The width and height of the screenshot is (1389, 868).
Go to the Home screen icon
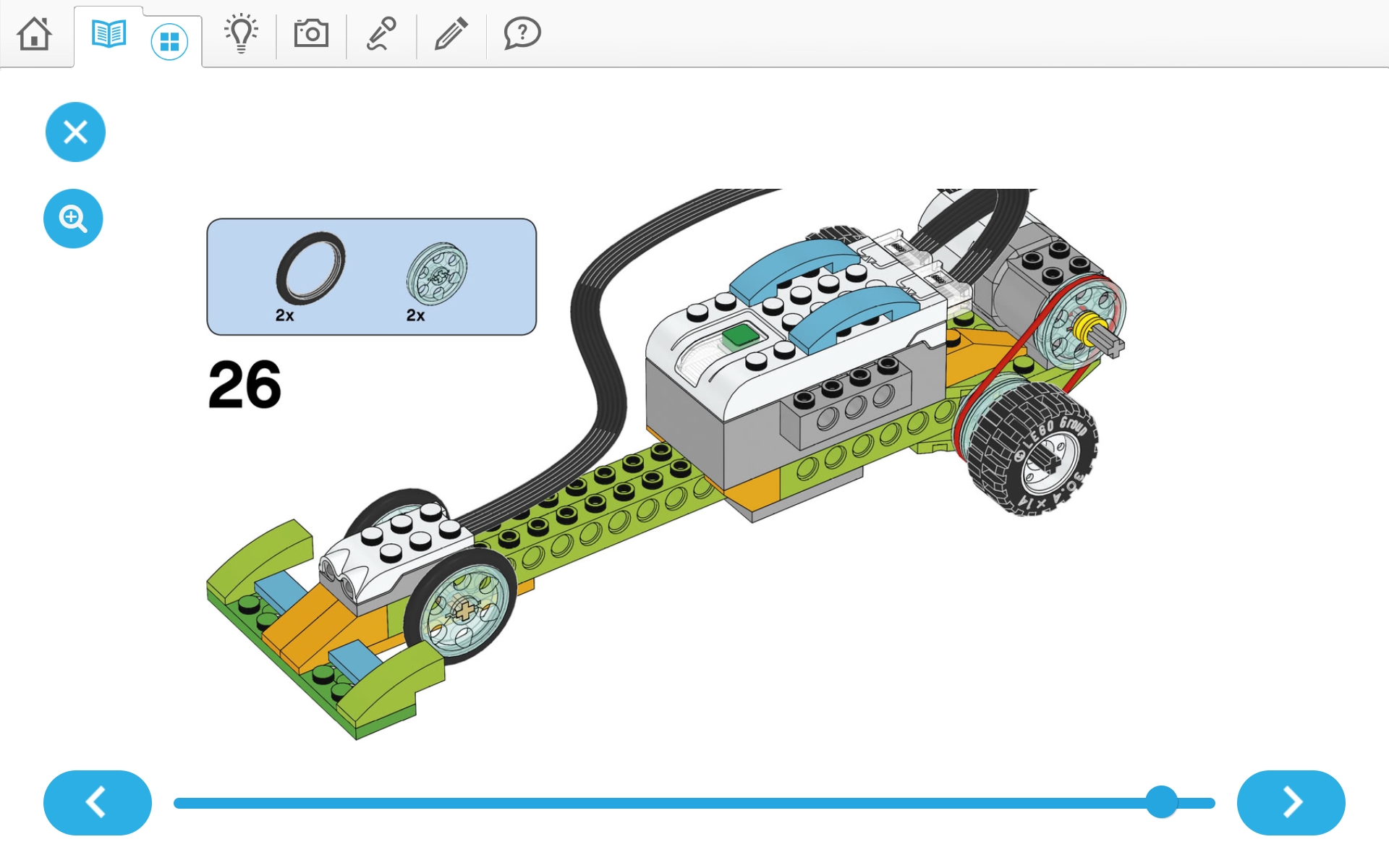34,33
